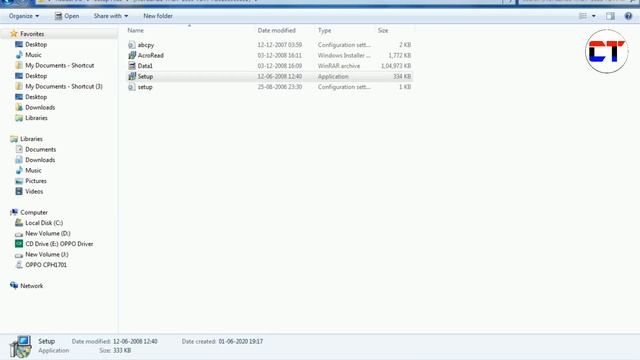Click the OPPO CPH1701 phone icon
The width and height of the screenshot is (640, 360).
point(19,264)
